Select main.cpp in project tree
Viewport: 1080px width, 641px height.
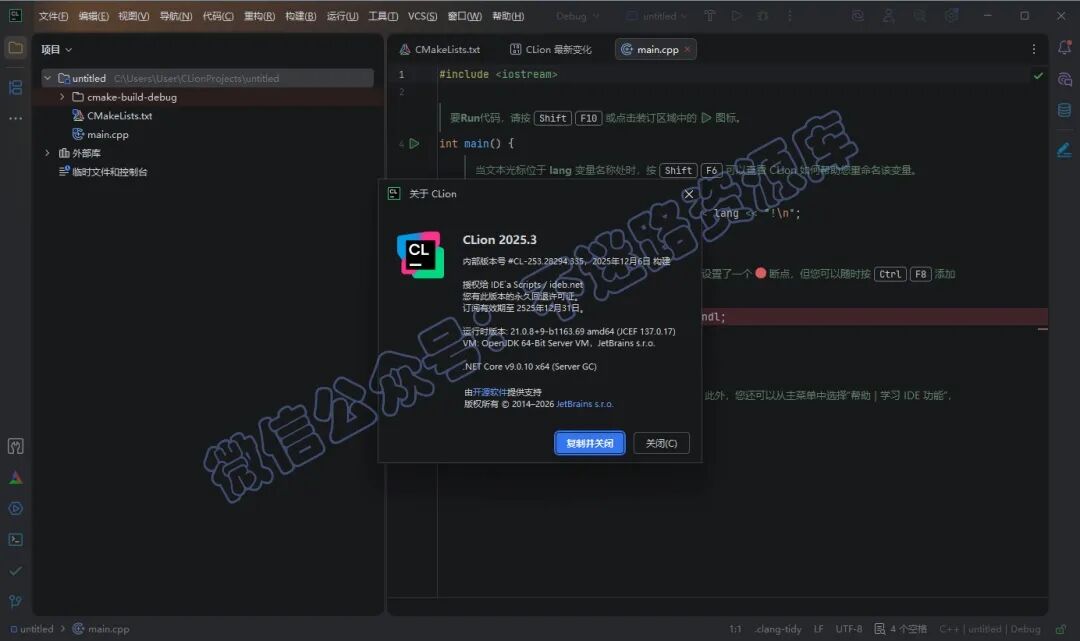pos(107,134)
